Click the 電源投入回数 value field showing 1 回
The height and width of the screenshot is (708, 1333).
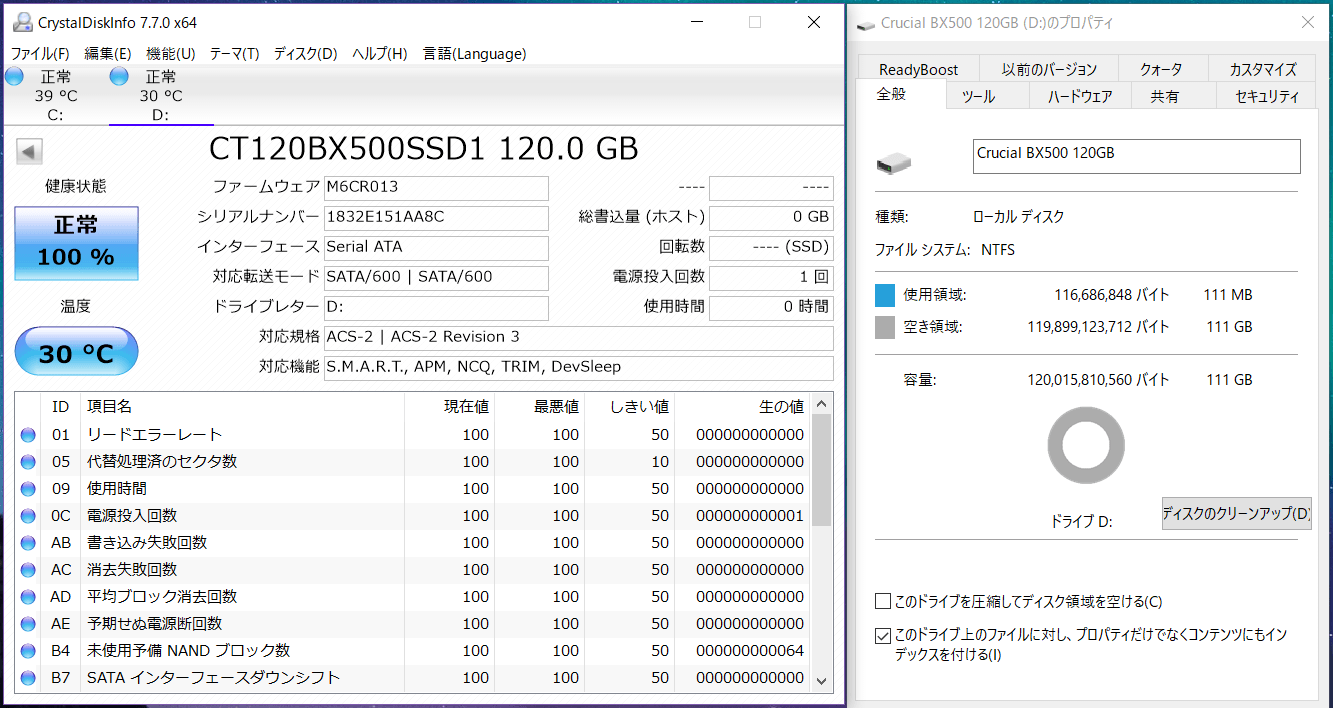(x=771, y=278)
